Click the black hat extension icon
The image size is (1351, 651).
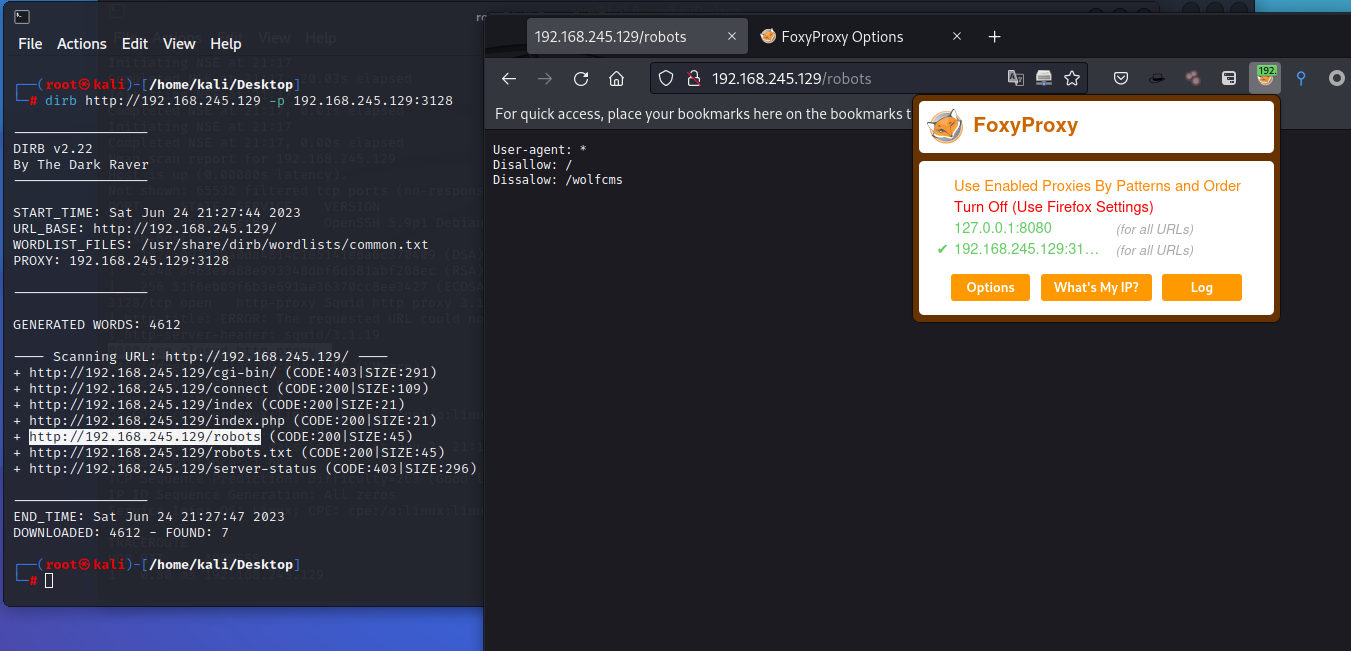click(1157, 78)
